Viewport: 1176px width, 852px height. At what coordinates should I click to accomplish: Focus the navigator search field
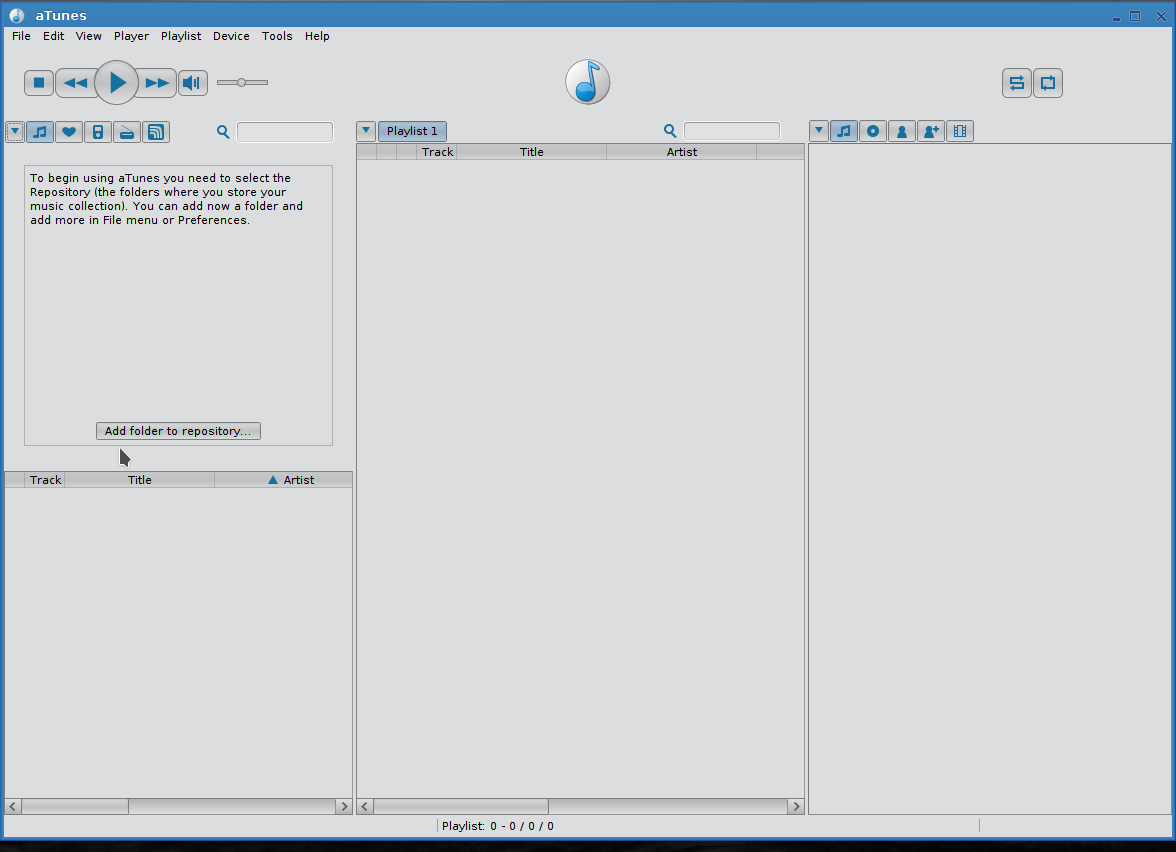[x=285, y=132]
